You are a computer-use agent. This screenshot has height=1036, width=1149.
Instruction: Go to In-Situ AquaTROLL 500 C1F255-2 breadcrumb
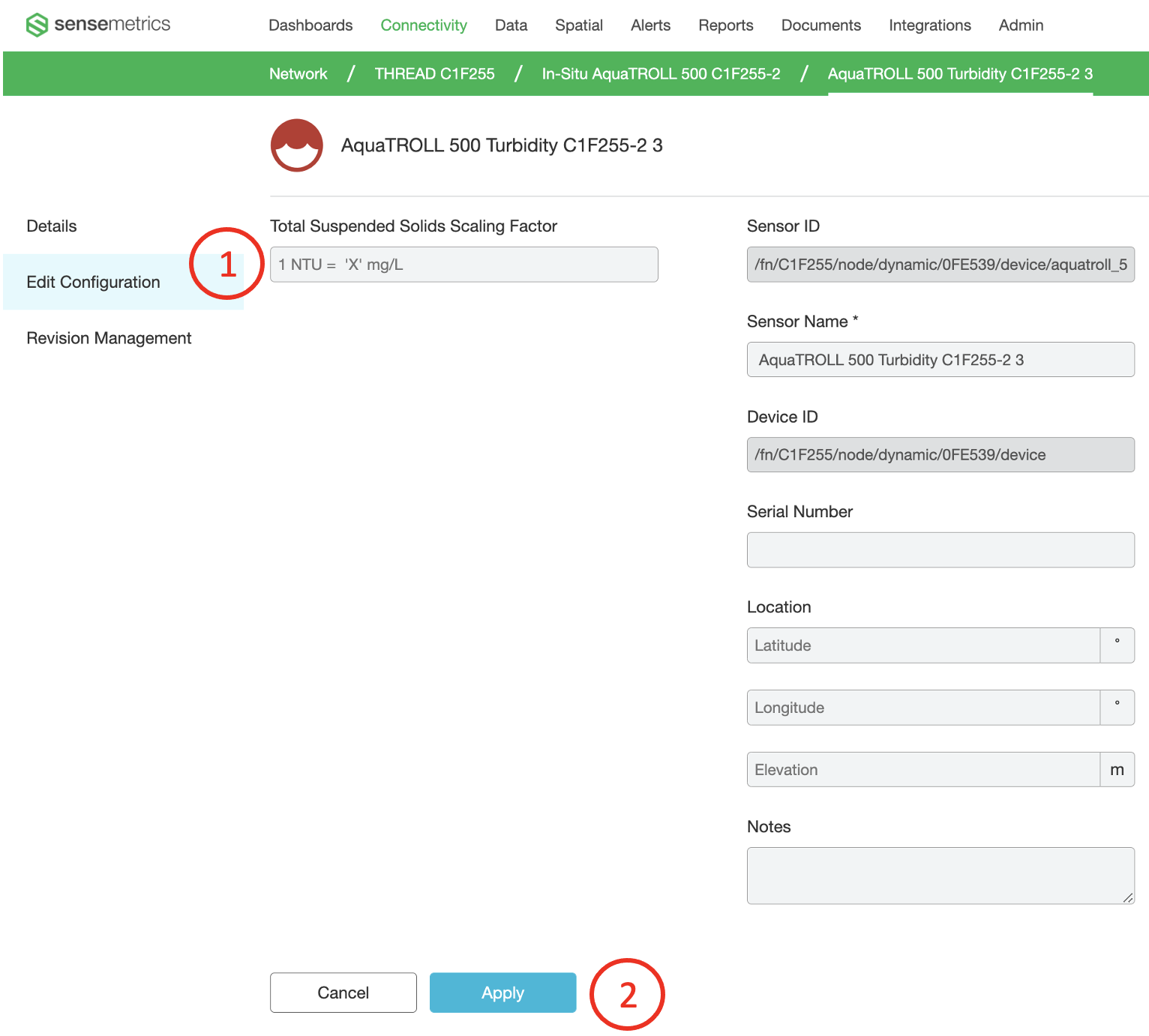(x=661, y=73)
